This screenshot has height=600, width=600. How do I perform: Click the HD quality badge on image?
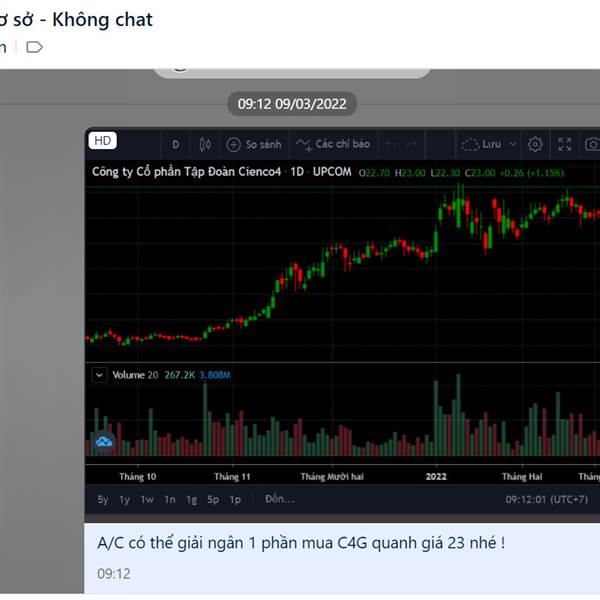pos(102,141)
